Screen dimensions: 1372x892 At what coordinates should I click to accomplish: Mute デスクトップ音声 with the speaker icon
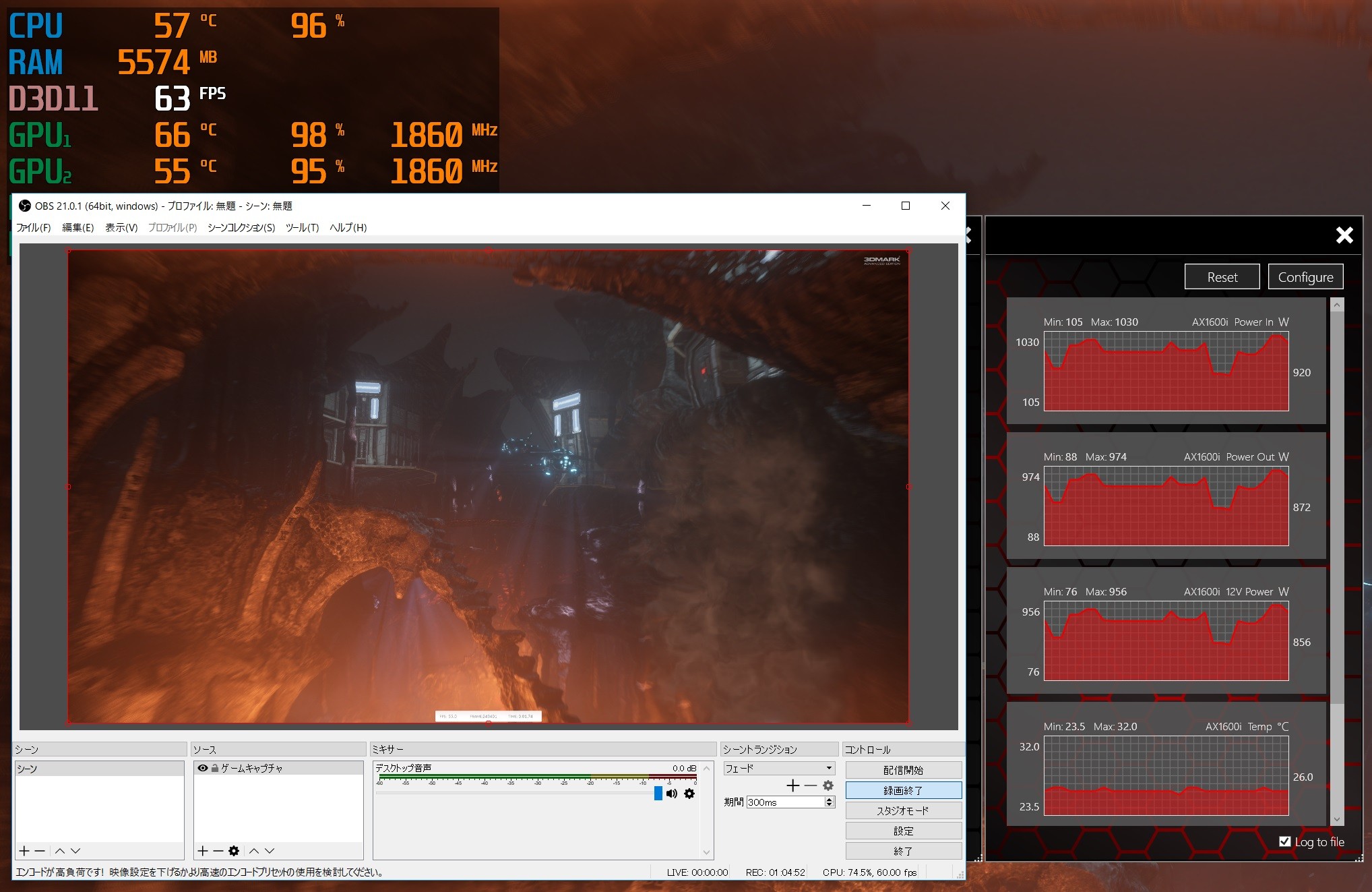pyautogui.click(x=672, y=794)
